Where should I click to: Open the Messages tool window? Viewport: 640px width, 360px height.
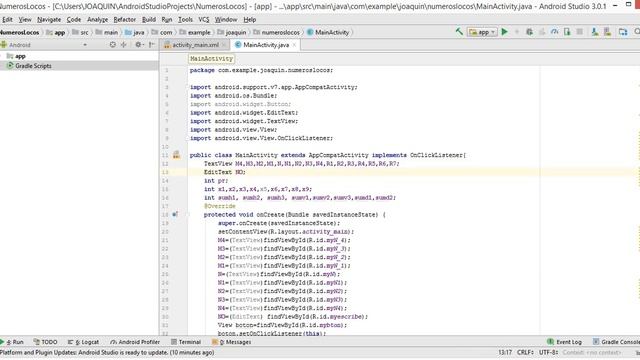(232, 342)
